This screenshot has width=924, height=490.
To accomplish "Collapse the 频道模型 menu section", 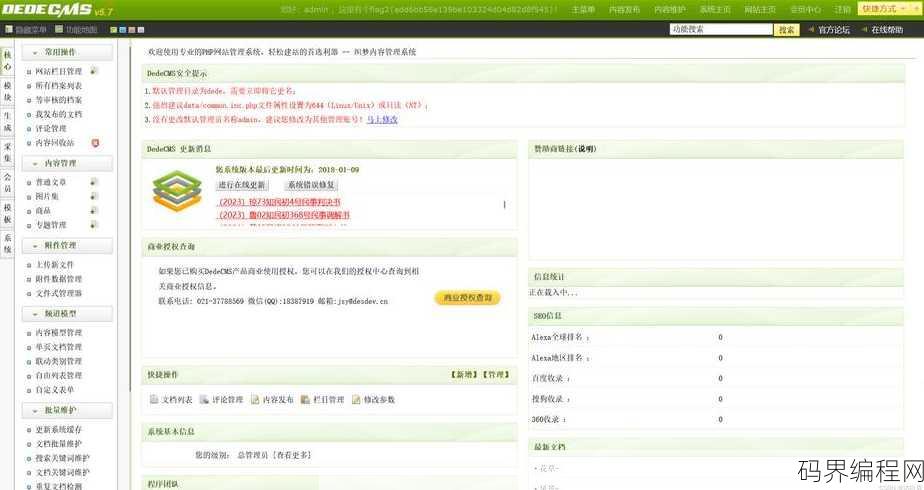I will tap(67, 313).
